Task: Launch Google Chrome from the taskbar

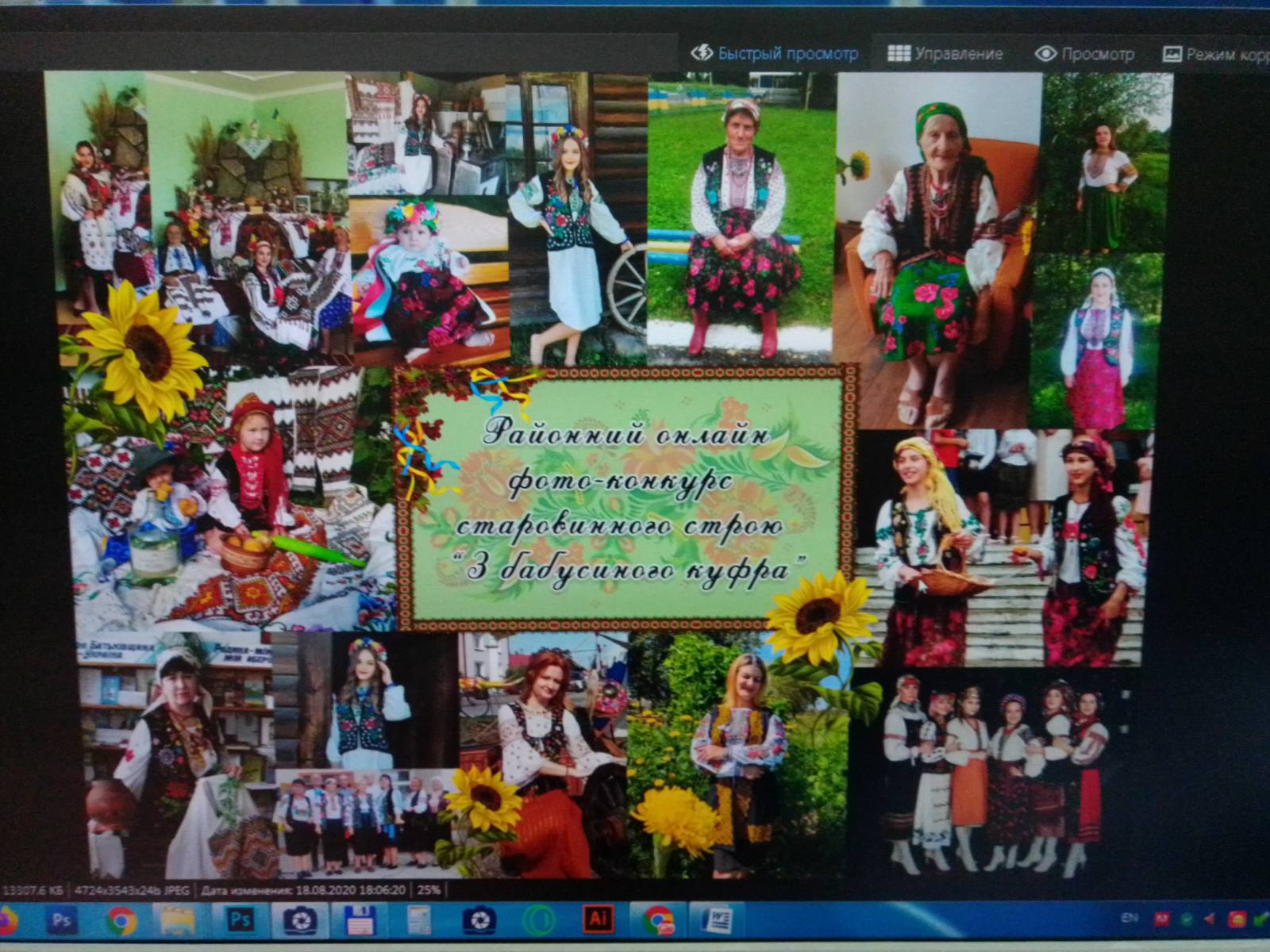Action: [x=121, y=921]
